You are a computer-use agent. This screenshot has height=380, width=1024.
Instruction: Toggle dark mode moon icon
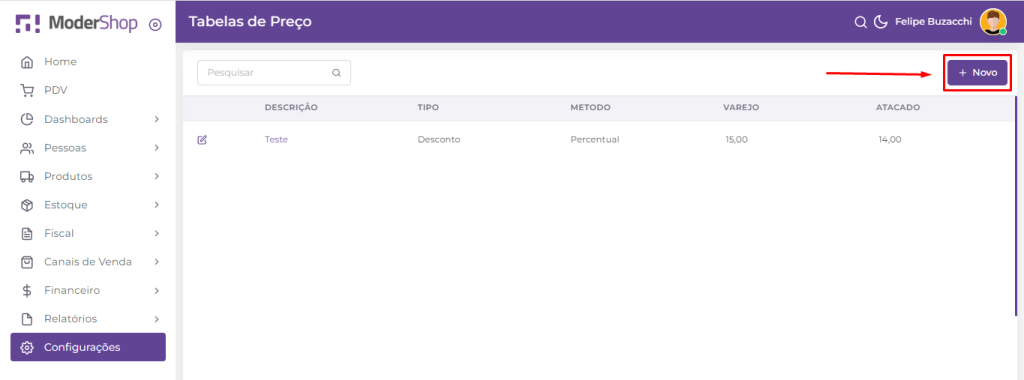(x=880, y=22)
